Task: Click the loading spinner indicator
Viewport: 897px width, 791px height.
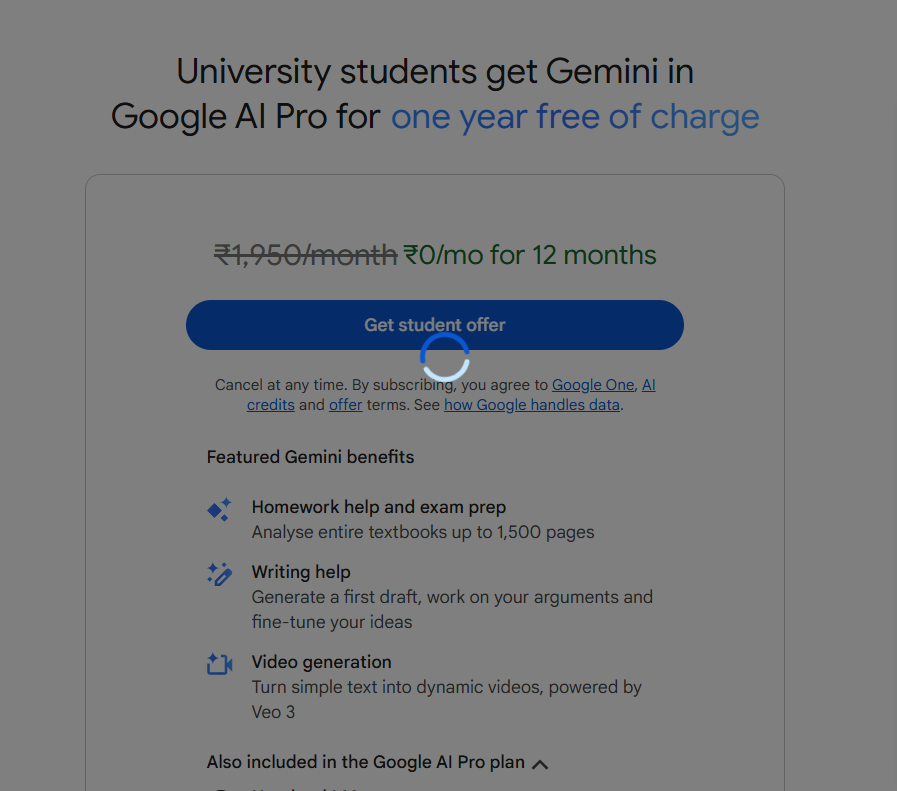Action: coord(444,357)
